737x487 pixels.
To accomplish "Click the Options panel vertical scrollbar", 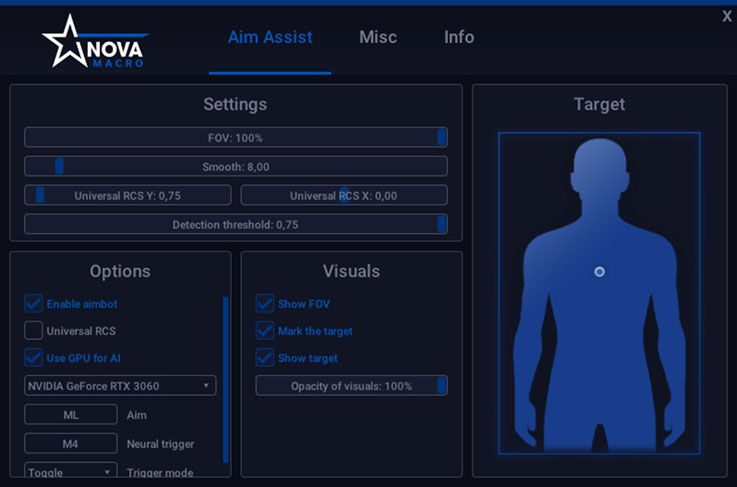I will (225, 380).
